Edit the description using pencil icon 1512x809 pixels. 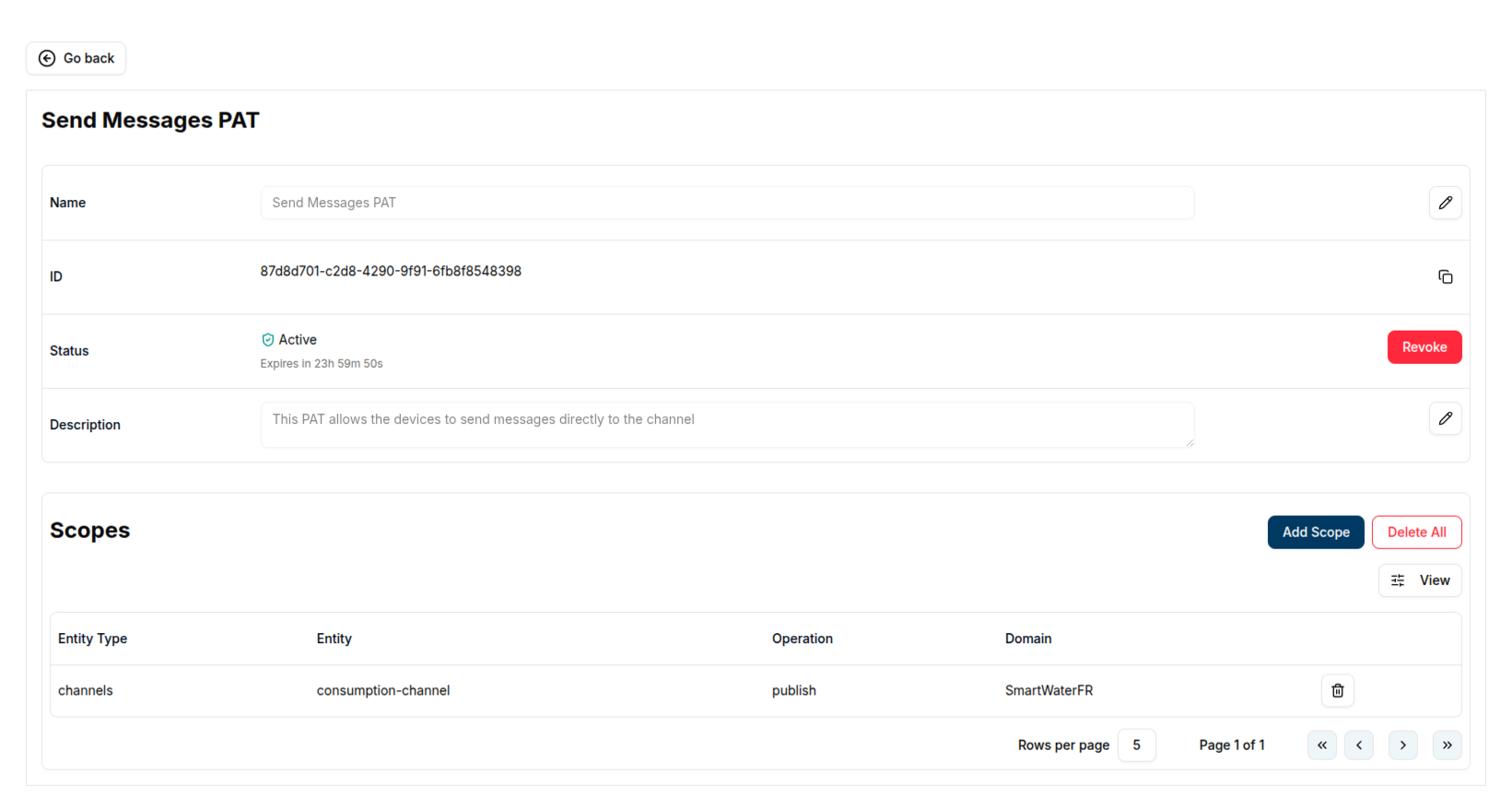(x=1445, y=419)
